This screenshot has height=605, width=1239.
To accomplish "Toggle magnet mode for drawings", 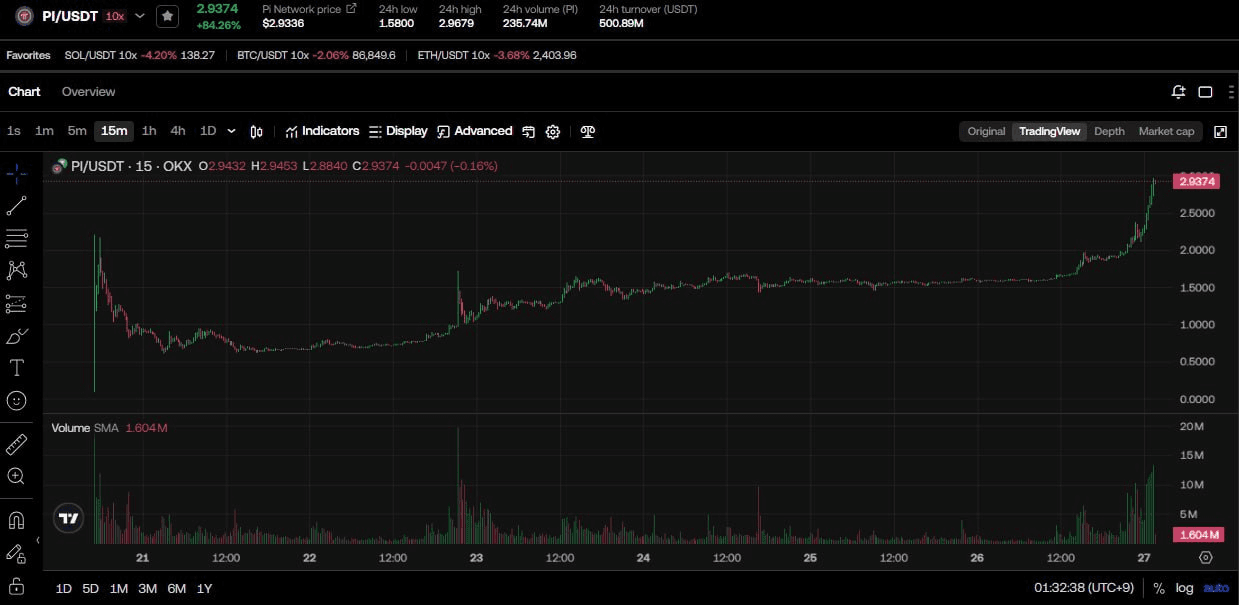I will [16, 520].
